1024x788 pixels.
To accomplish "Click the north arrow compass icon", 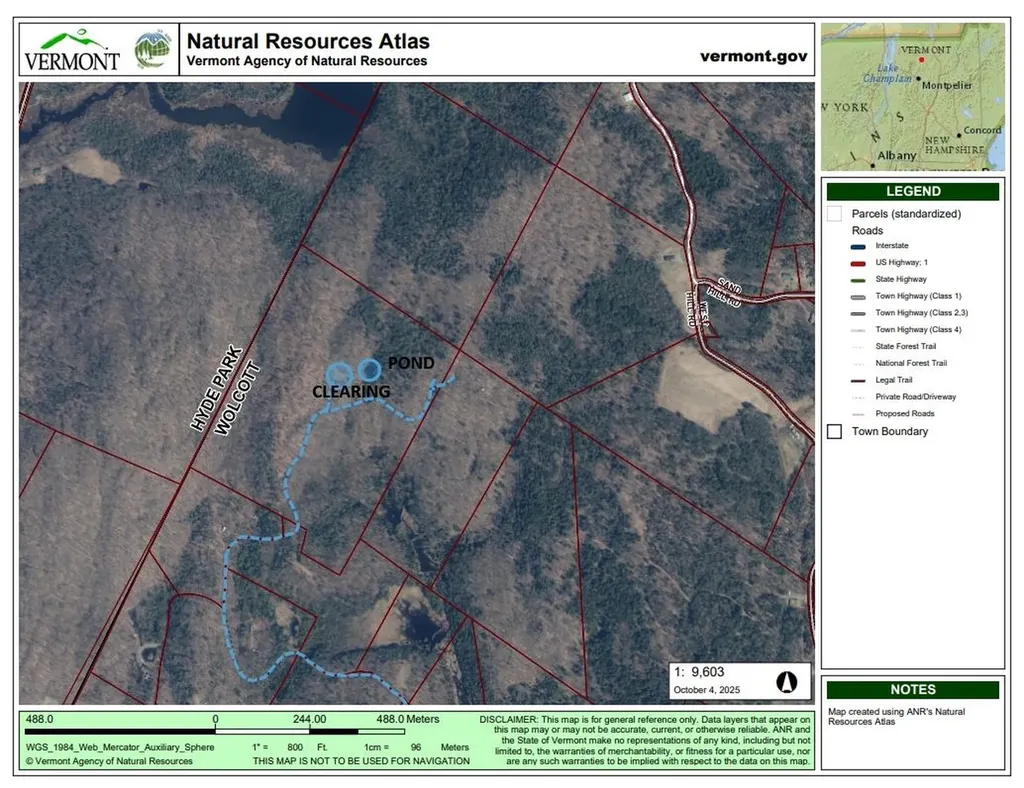I will [x=786, y=682].
